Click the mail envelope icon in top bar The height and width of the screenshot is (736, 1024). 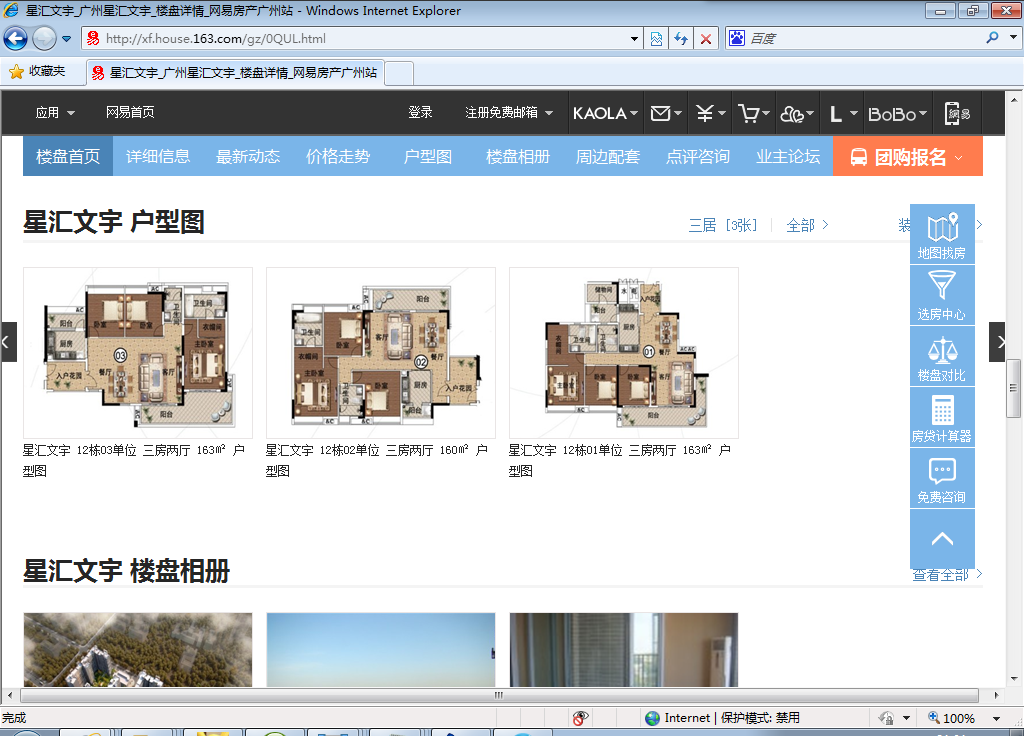(x=660, y=114)
